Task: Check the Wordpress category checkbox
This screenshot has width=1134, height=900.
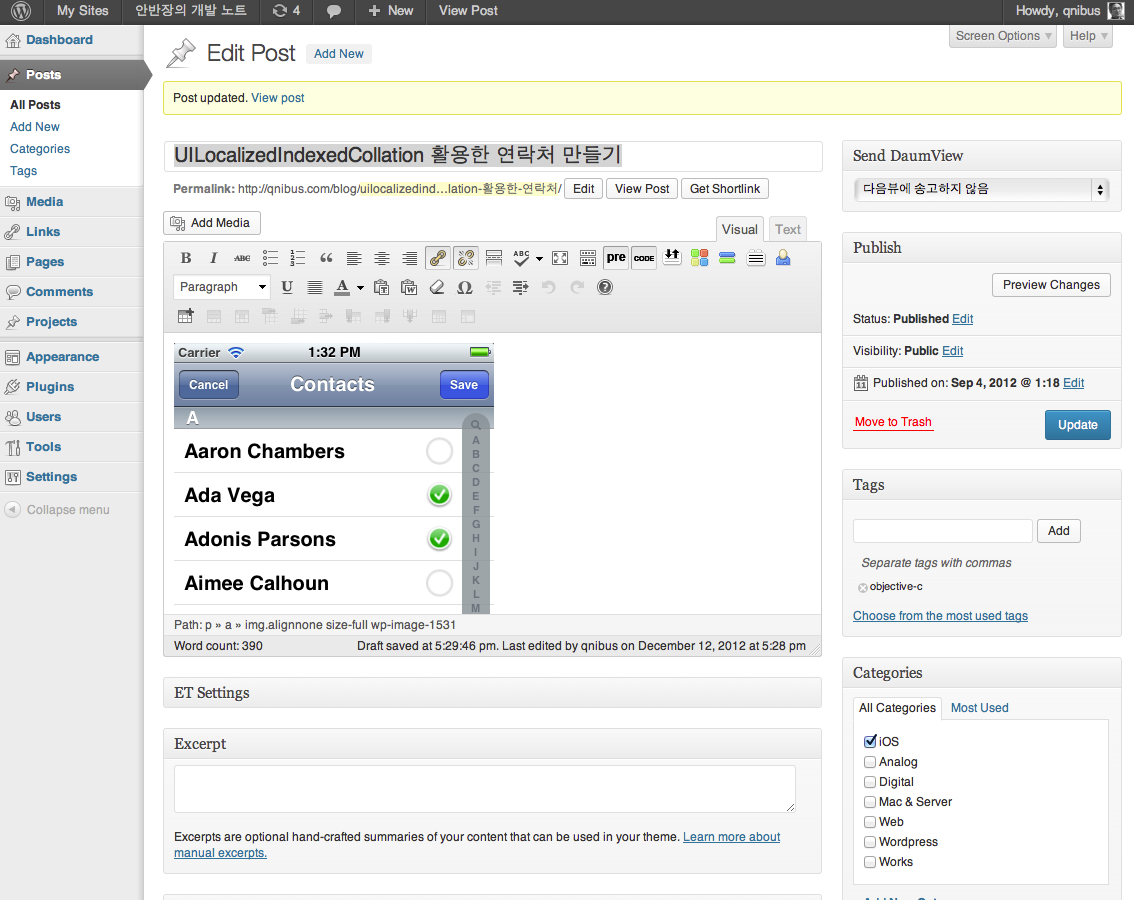Action: coord(870,842)
